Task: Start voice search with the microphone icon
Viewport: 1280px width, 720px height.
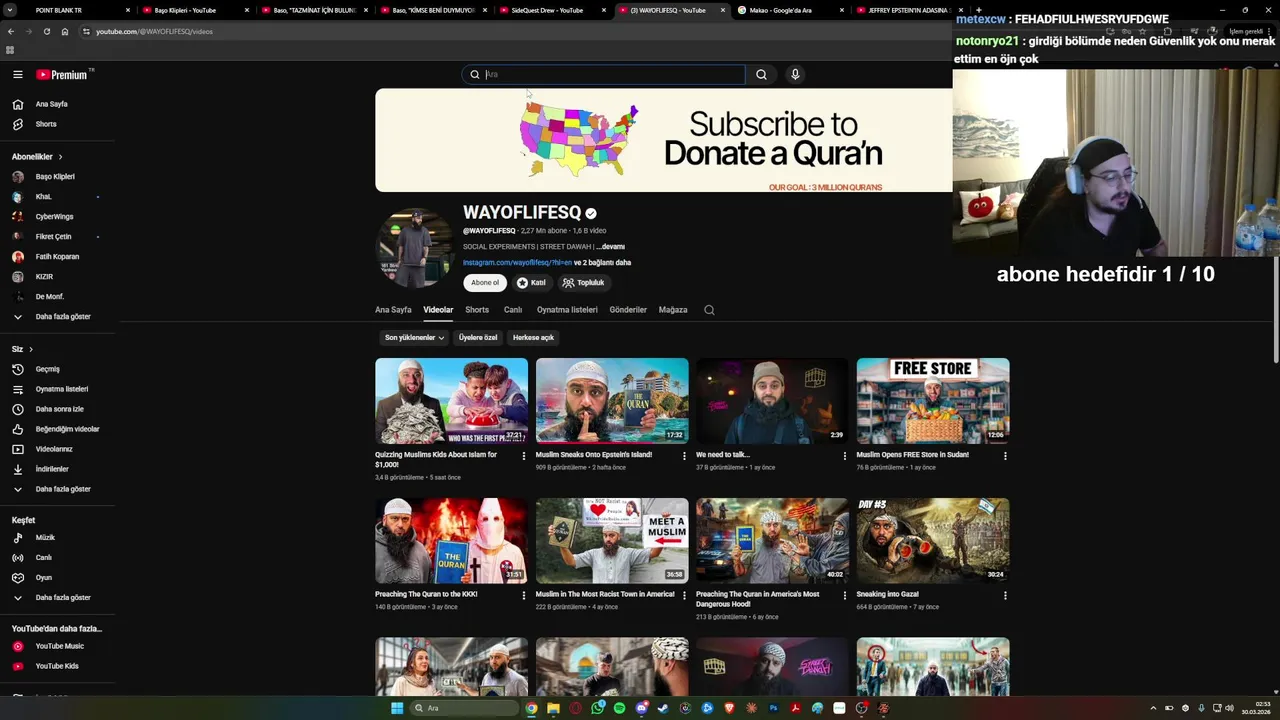Action: (x=795, y=74)
